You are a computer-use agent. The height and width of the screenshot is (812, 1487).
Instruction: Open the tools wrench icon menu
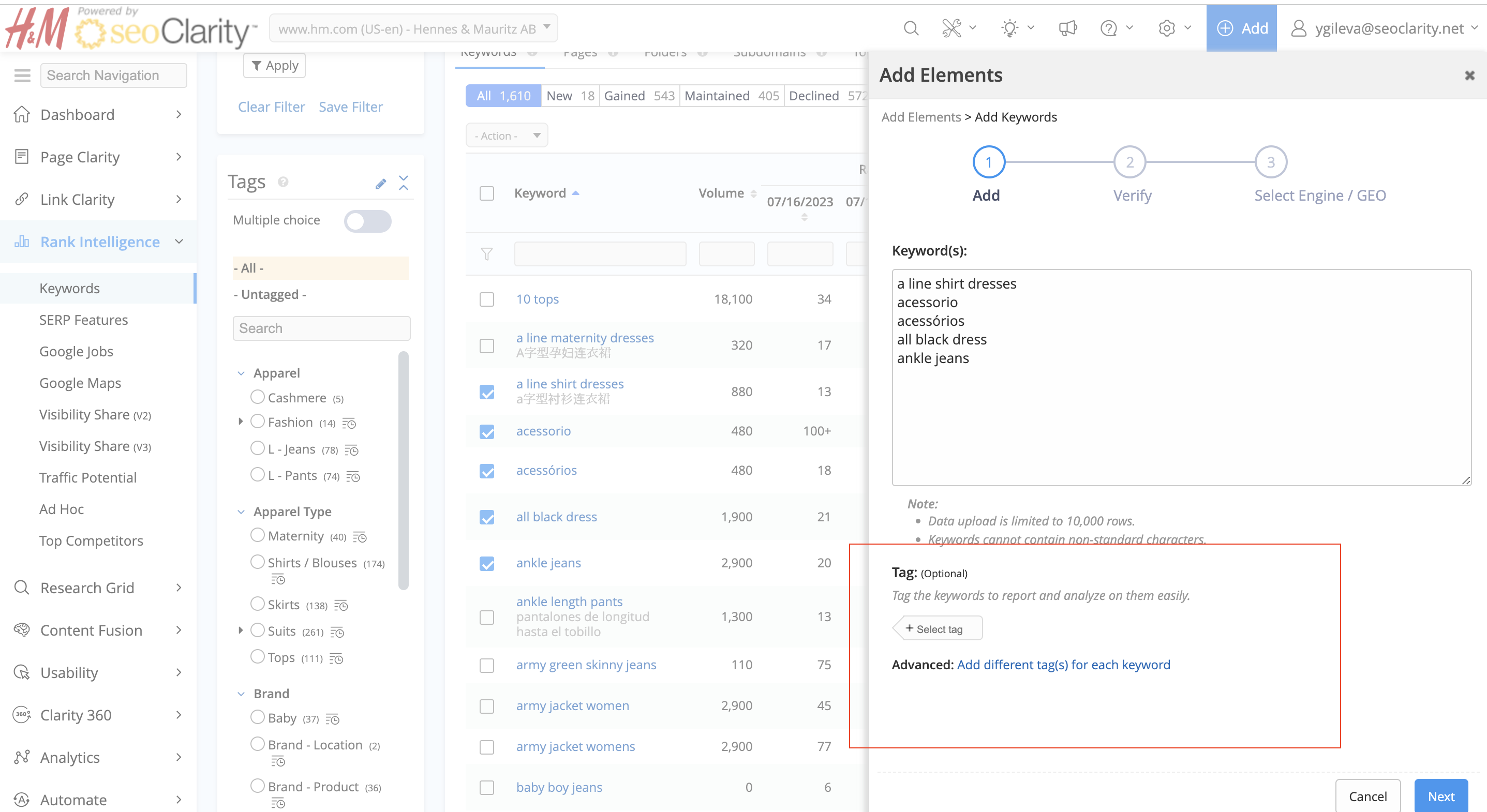952,28
